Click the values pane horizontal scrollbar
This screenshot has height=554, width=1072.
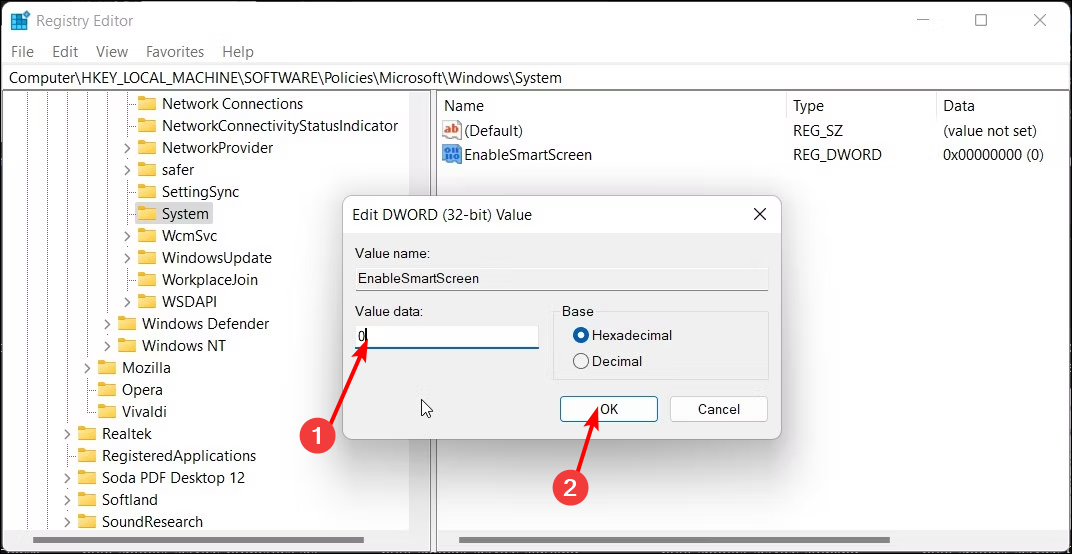pyautogui.click(x=674, y=540)
